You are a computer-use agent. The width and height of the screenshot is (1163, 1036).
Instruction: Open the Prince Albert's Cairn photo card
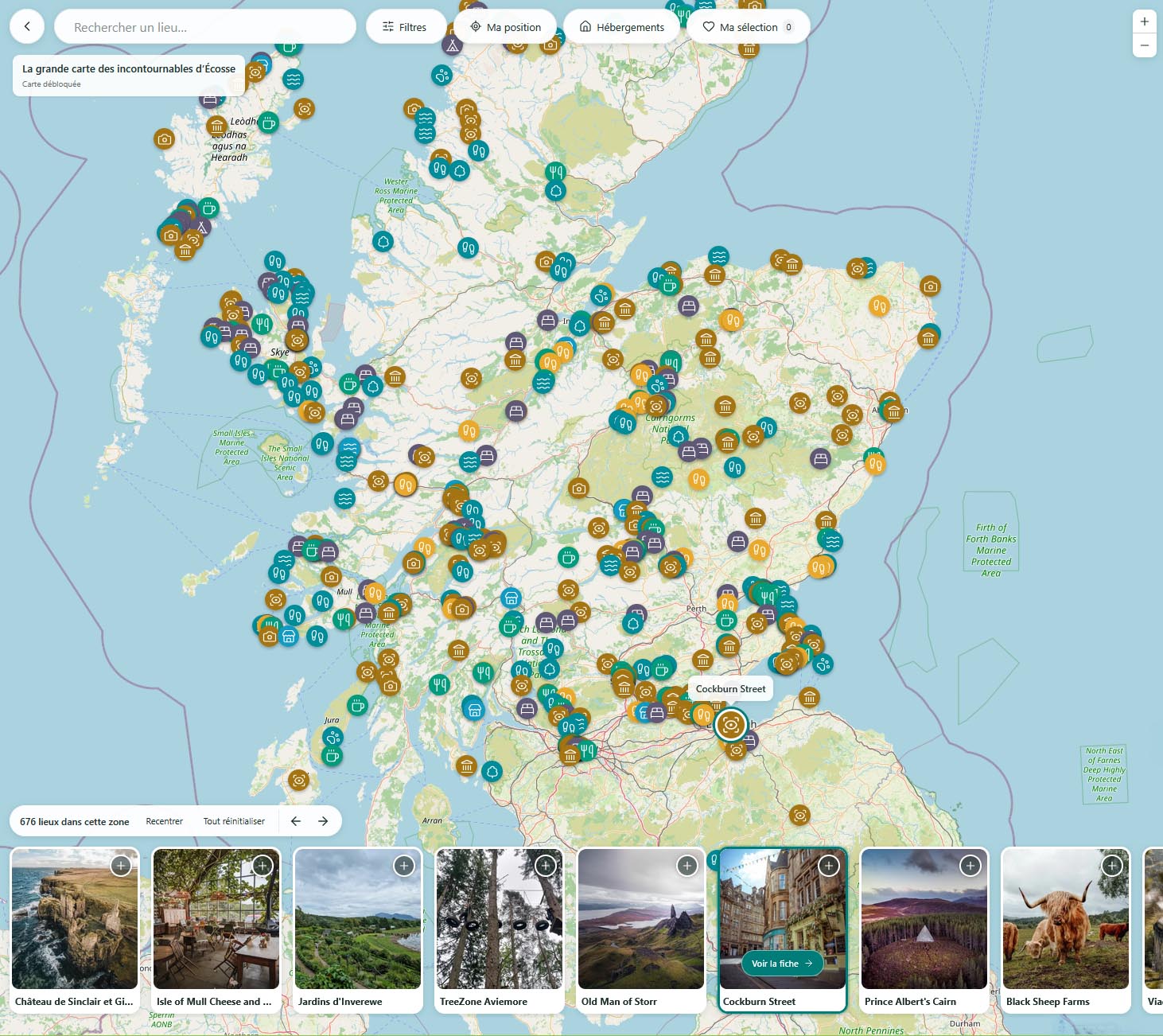pos(924,919)
